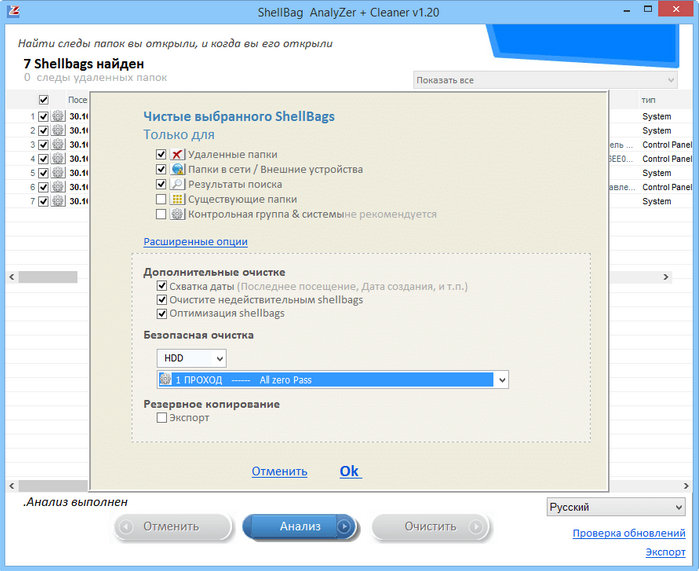Click the Очистить button
The image size is (699, 571).
pyautogui.click(x=431, y=526)
